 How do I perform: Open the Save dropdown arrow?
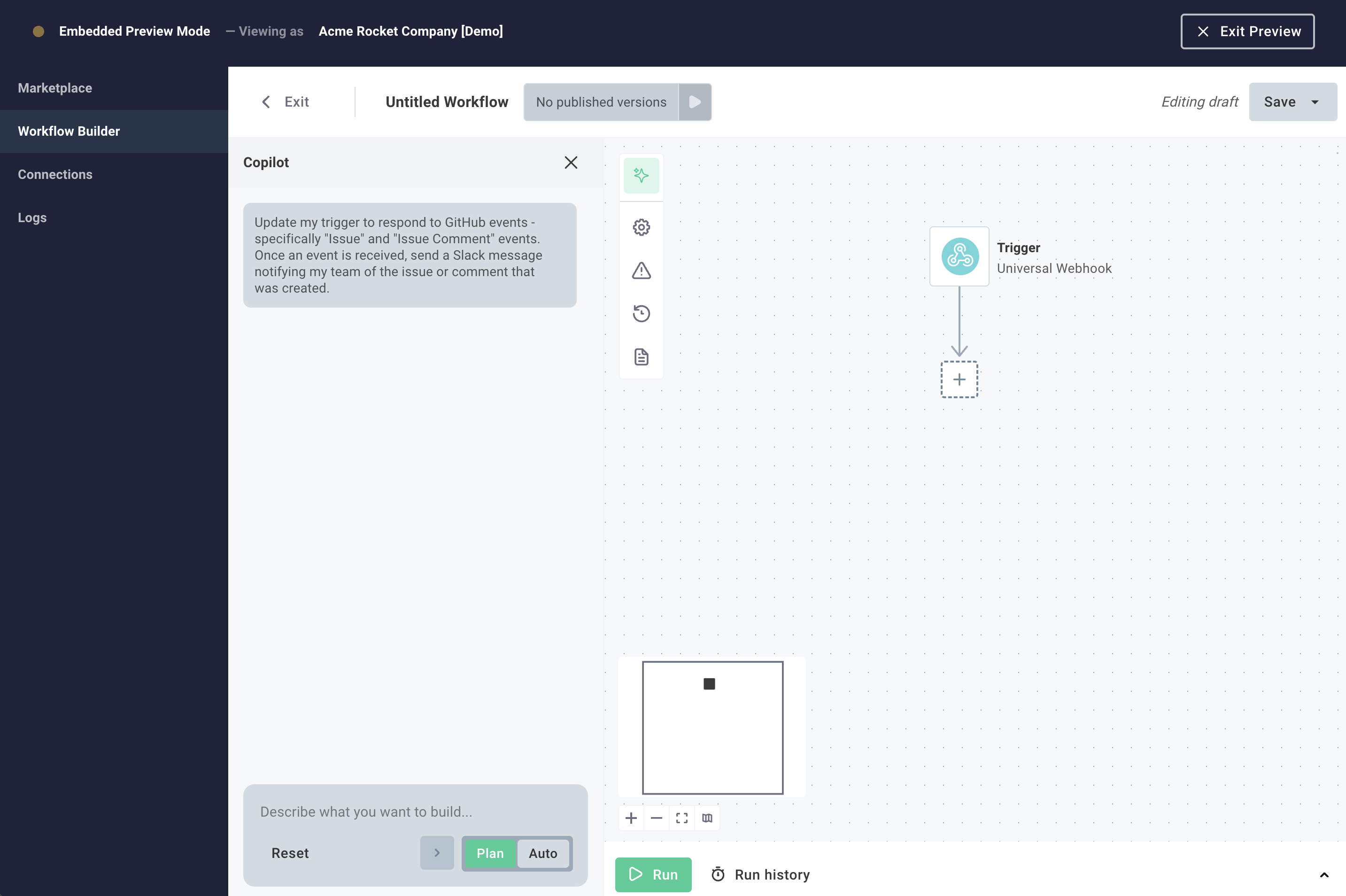tap(1315, 102)
